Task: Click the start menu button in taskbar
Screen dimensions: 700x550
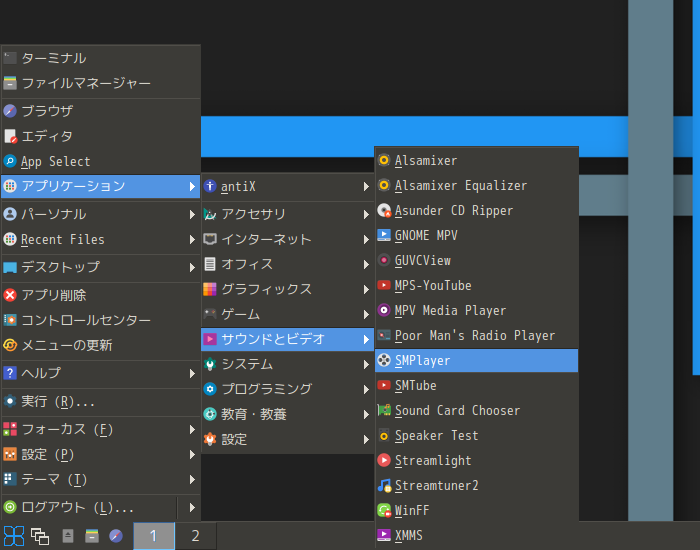Action: pos(14,536)
